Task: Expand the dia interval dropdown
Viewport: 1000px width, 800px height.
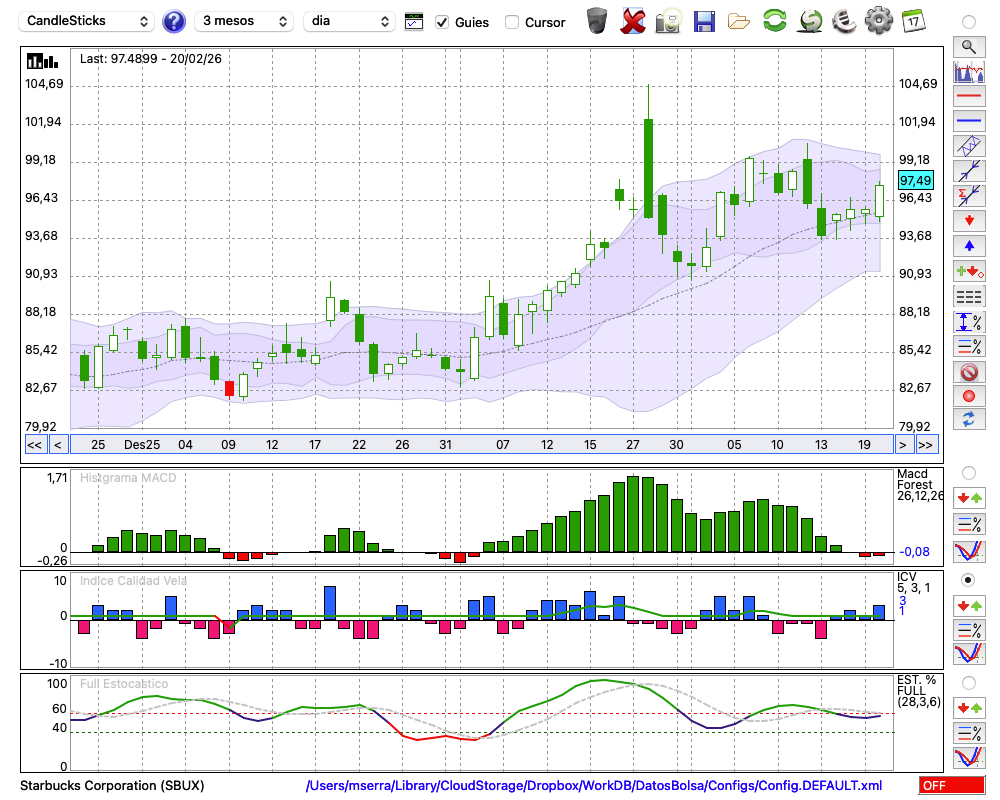Action: click(349, 21)
